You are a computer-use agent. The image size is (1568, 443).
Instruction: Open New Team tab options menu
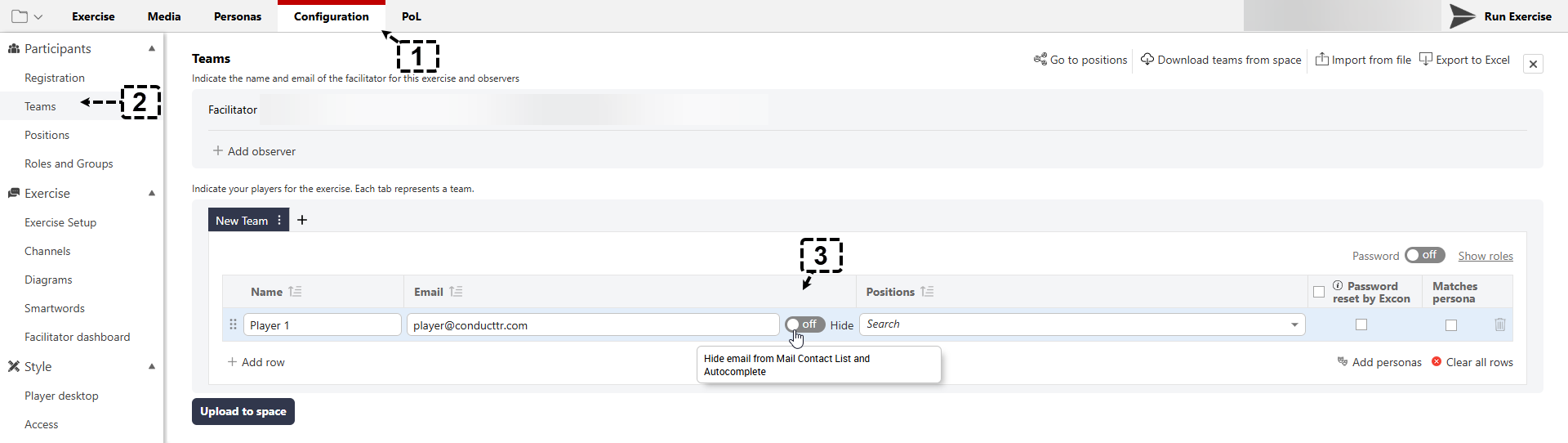point(279,221)
